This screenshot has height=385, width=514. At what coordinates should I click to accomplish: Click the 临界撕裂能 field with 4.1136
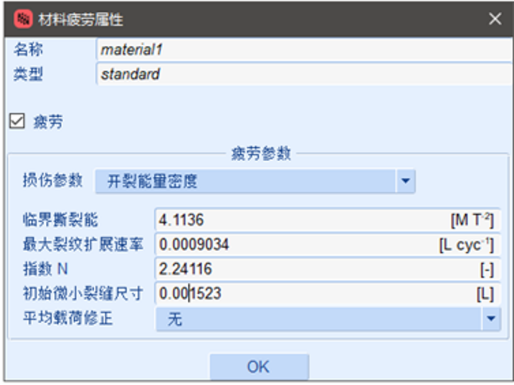(x=328, y=220)
